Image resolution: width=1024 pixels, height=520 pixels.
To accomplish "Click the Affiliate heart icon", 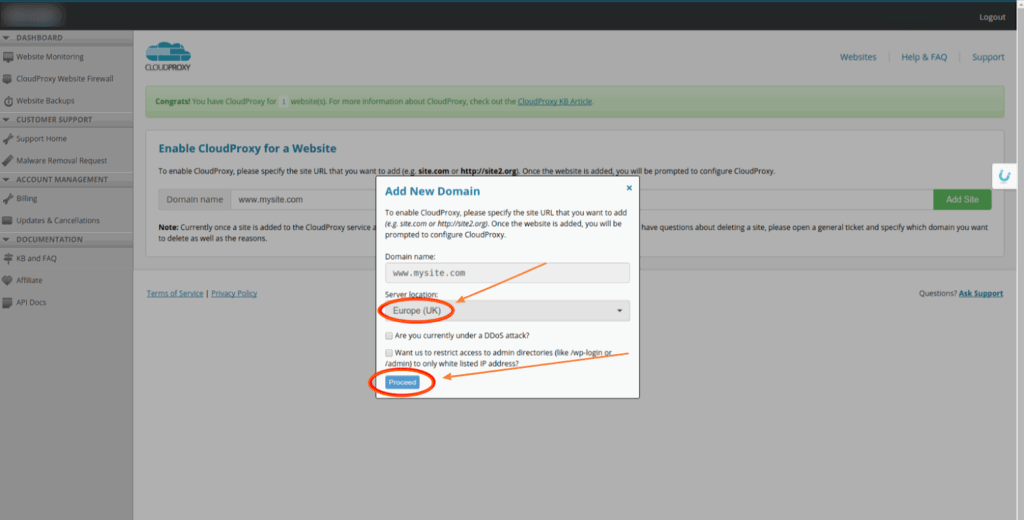I will coord(8,280).
